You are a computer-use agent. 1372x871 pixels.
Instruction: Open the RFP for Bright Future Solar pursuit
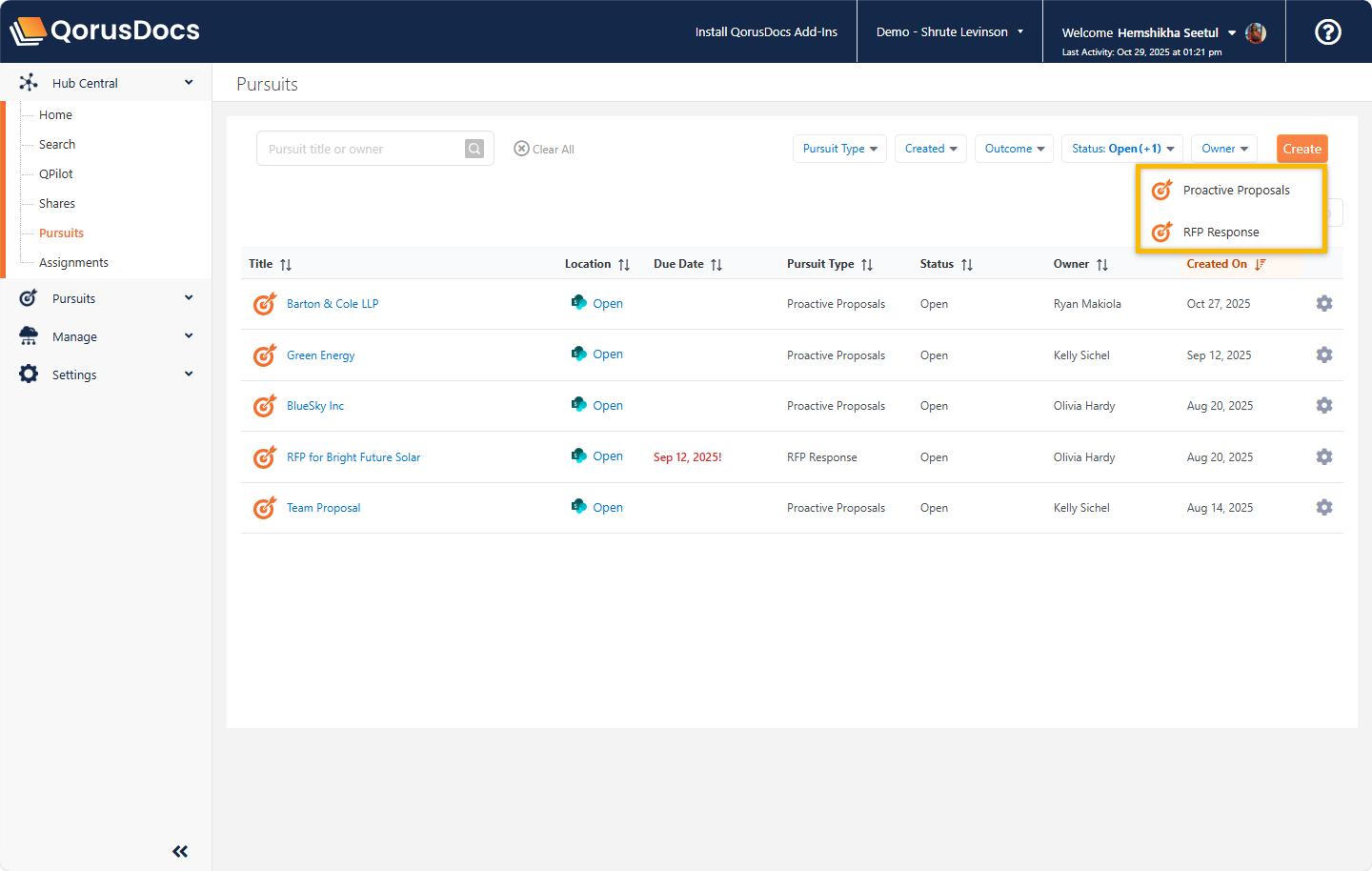[x=353, y=457]
